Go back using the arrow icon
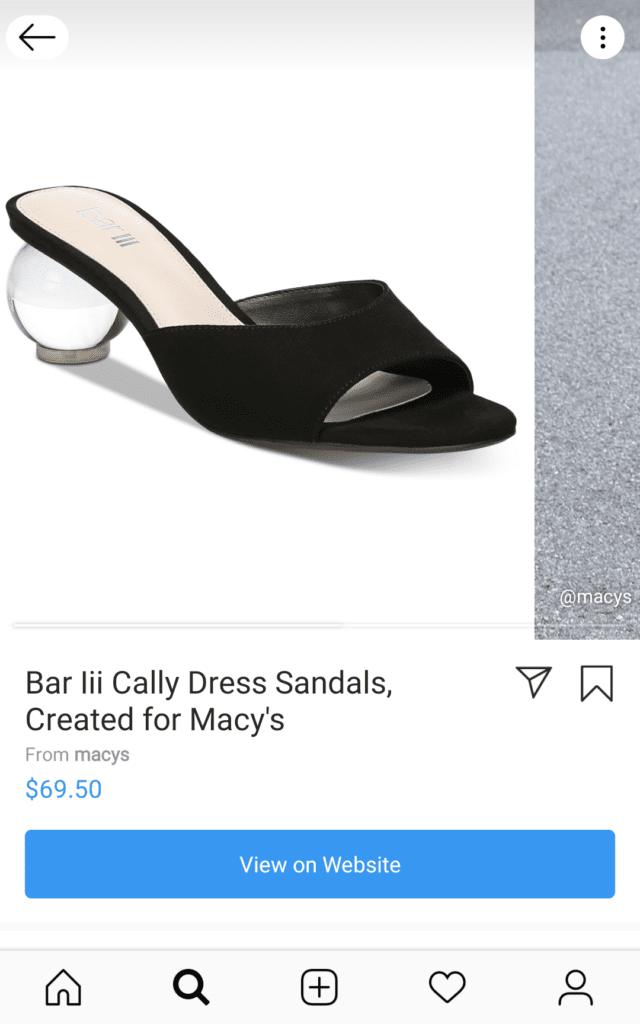This screenshot has width=640, height=1024. pos(37,37)
